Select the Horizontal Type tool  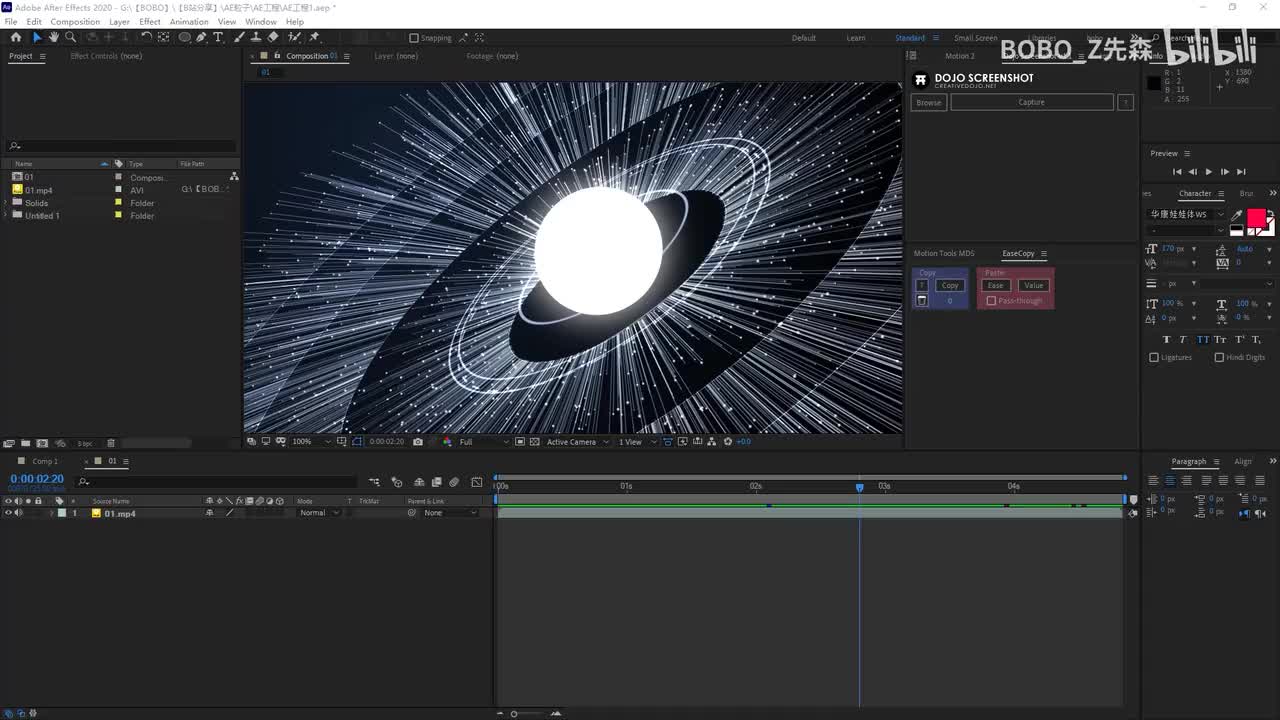[x=218, y=37]
